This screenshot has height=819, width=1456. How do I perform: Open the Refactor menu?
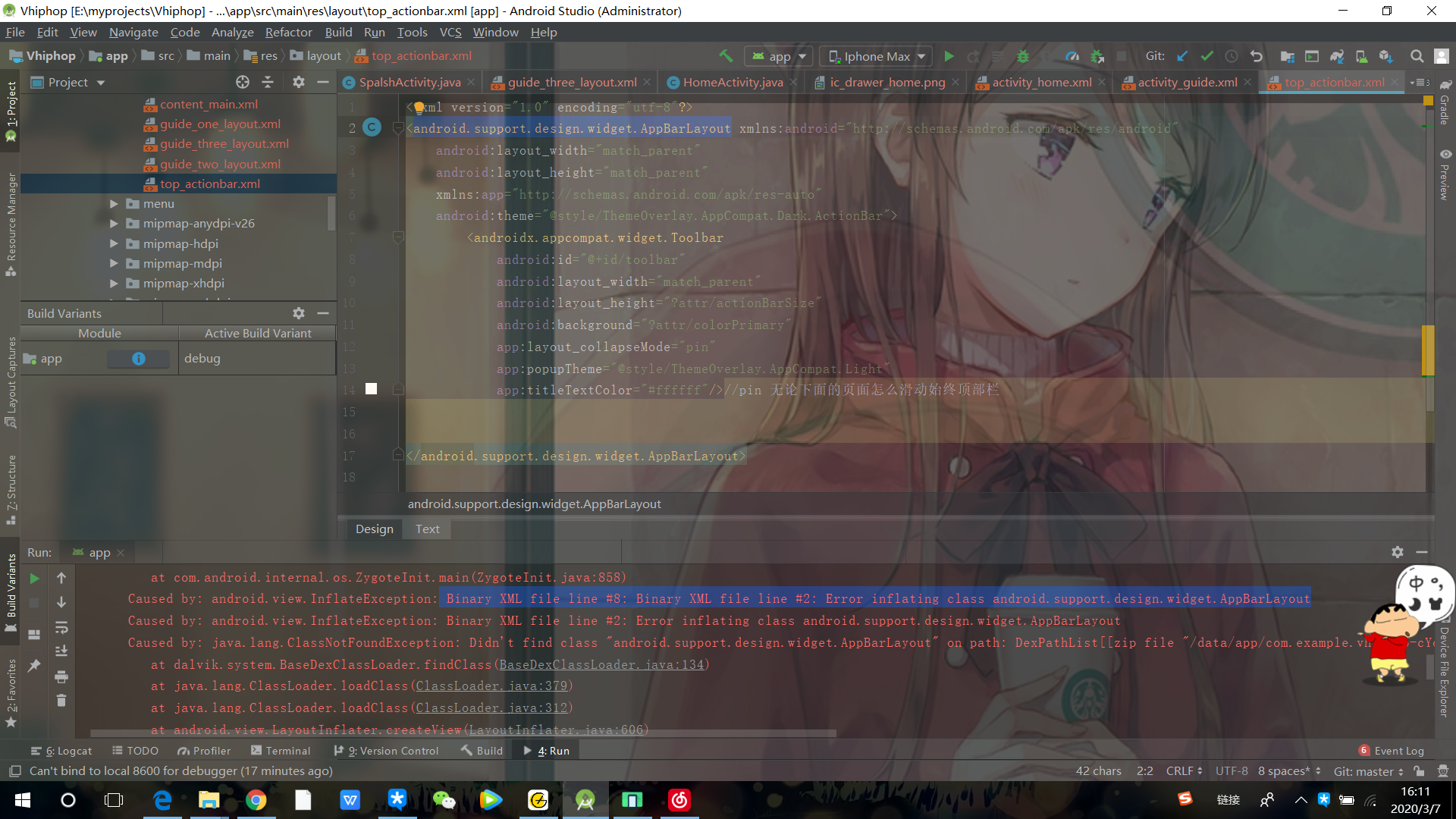(x=288, y=32)
